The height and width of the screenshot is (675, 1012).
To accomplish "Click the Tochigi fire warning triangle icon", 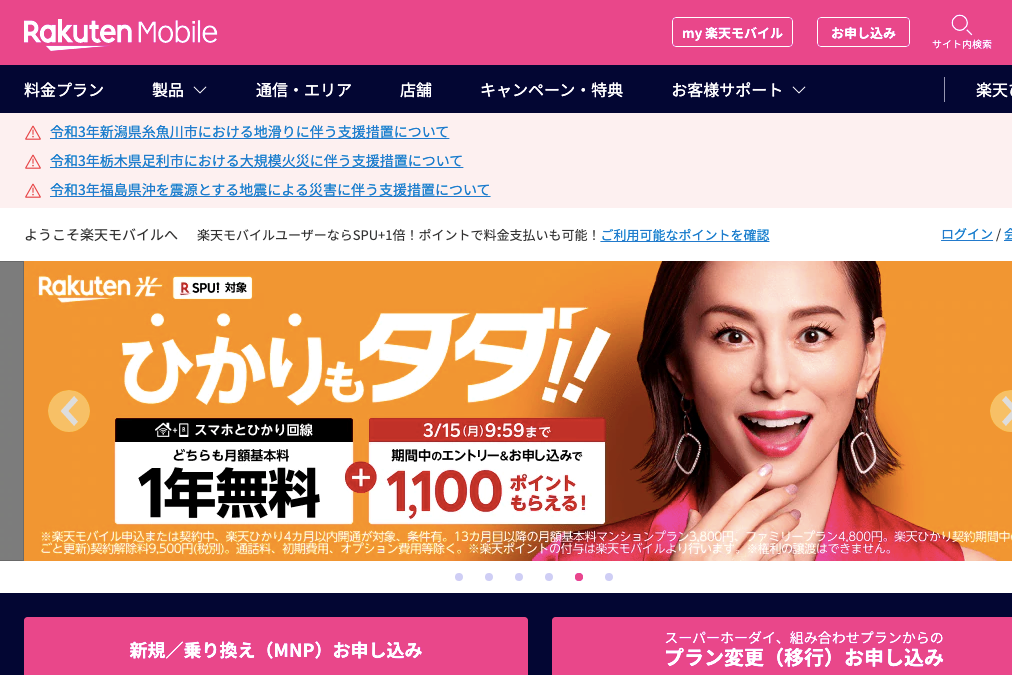I will pyautogui.click(x=33, y=162).
